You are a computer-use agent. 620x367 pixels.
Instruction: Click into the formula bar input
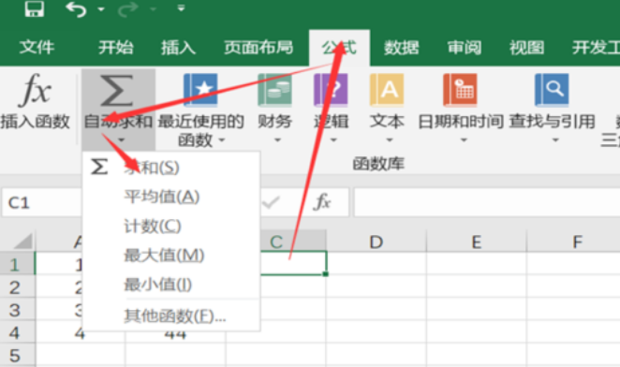pos(487,202)
